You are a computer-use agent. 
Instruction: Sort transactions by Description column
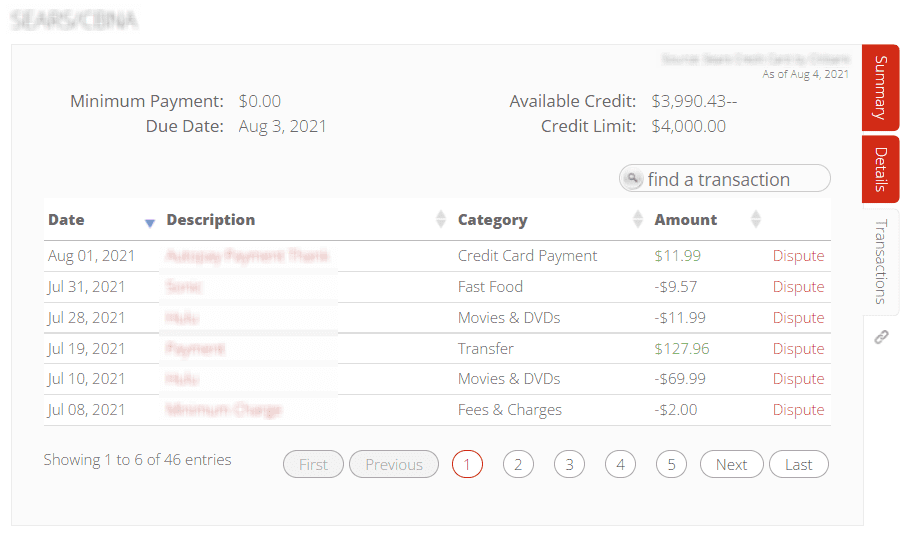click(x=211, y=220)
